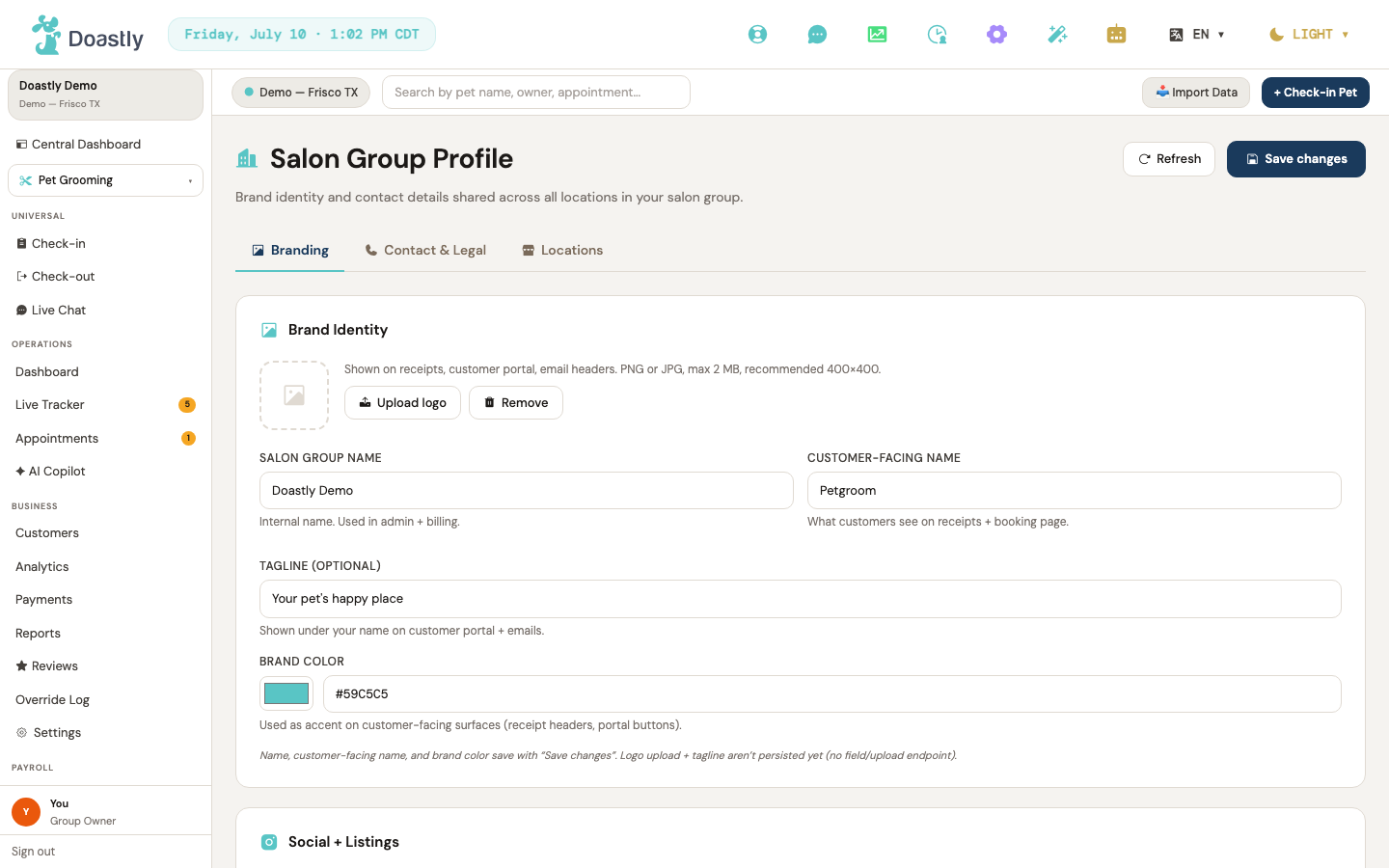Click Save changes
This screenshot has width=1389, height=868.
1296,159
